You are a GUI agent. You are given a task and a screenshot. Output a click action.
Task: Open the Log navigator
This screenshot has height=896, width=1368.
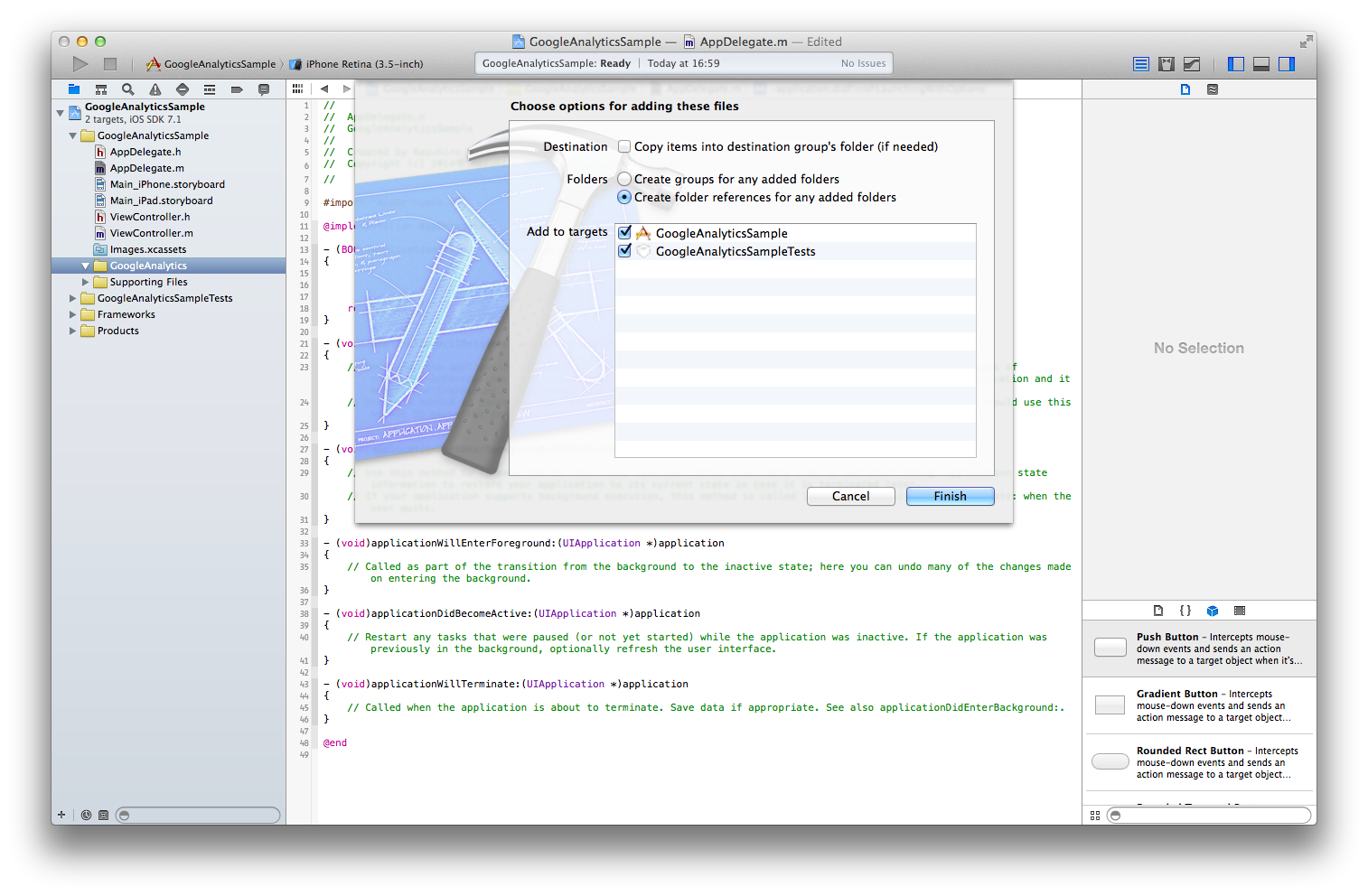click(x=263, y=89)
